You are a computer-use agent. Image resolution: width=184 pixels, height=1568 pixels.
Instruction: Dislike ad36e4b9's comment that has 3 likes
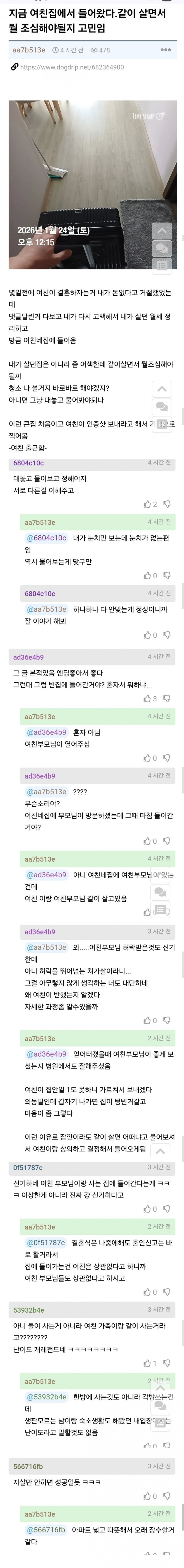tap(167, 699)
